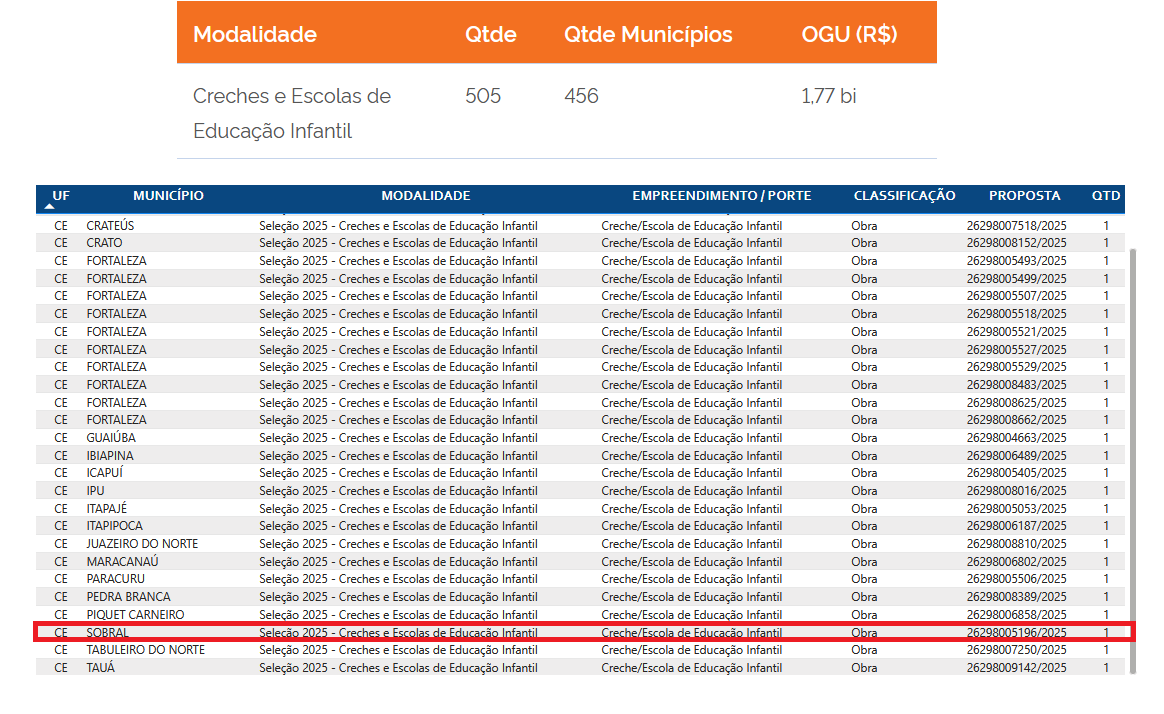Viewport: 1164px width, 714px height.
Task: Click the EMPREENDIMENTO / PORTE column header
Action: (x=721, y=196)
